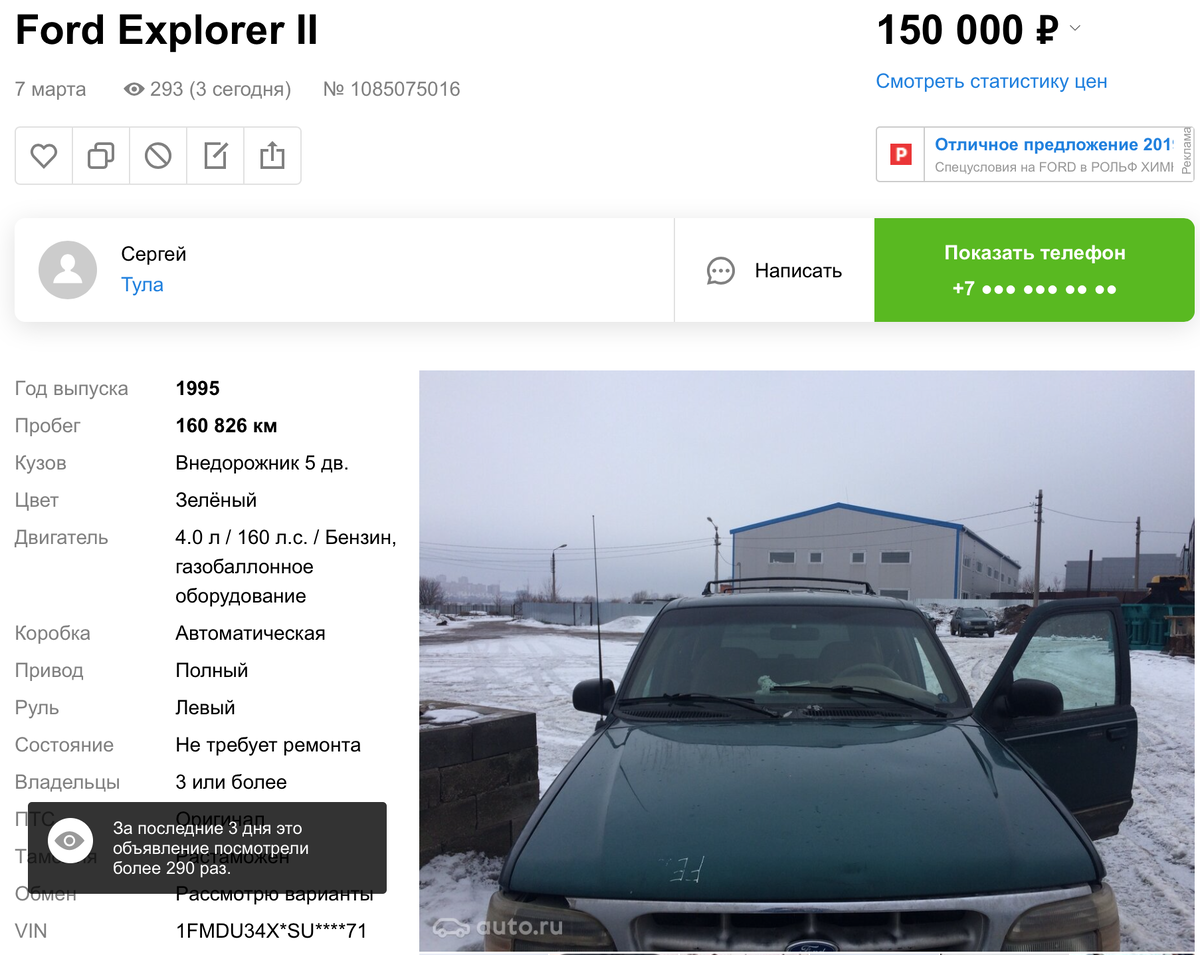Hide this listing with the block icon
1200x955 pixels.
[158, 156]
